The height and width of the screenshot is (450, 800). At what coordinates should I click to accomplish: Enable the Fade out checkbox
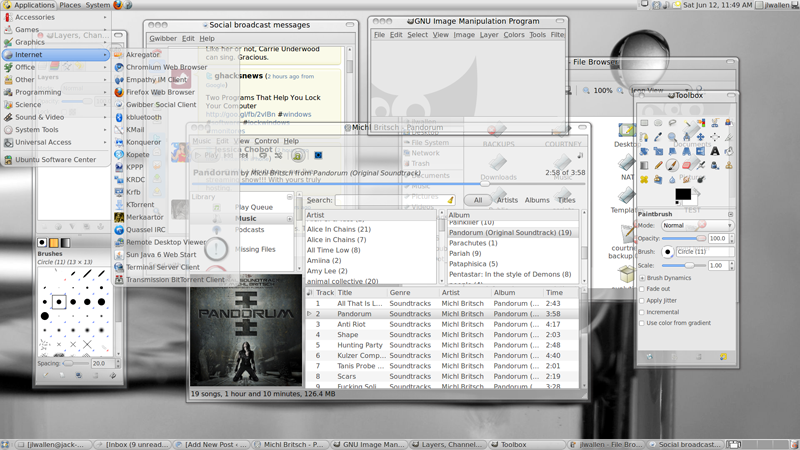click(642, 289)
